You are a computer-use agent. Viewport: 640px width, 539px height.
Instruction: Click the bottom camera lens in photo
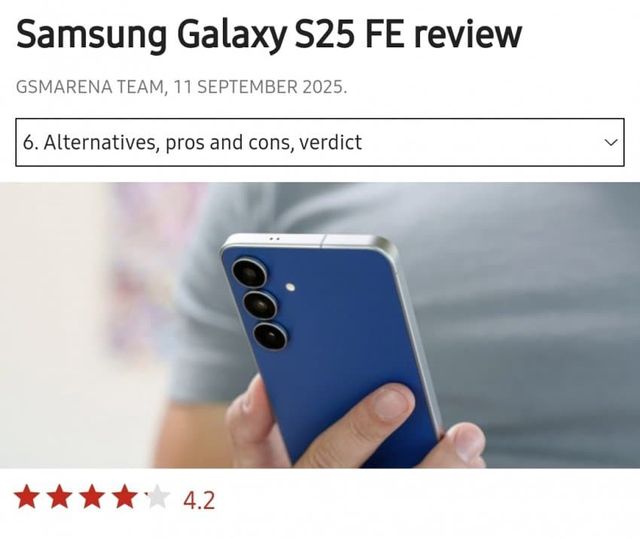pos(270,337)
